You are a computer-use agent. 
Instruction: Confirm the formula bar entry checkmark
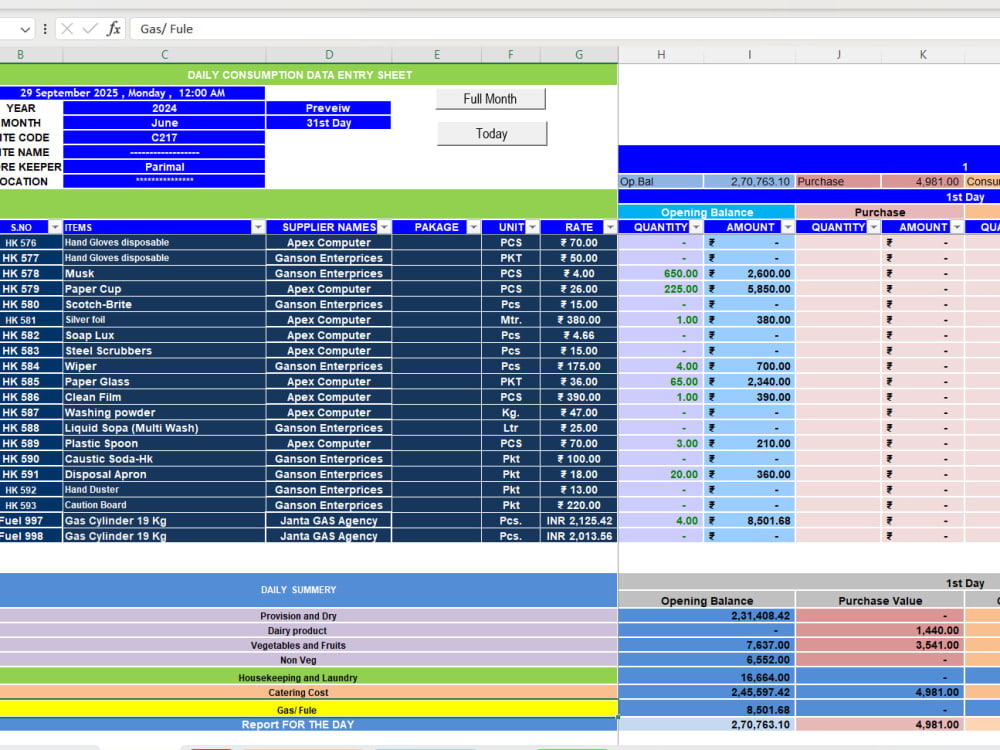click(x=90, y=29)
